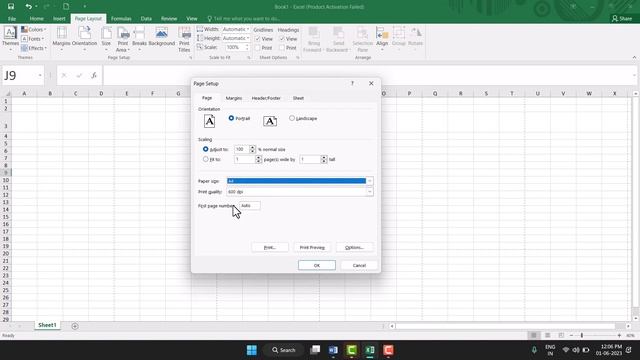Open Page Setup dialog launcher in ribbon

(x=191, y=58)
